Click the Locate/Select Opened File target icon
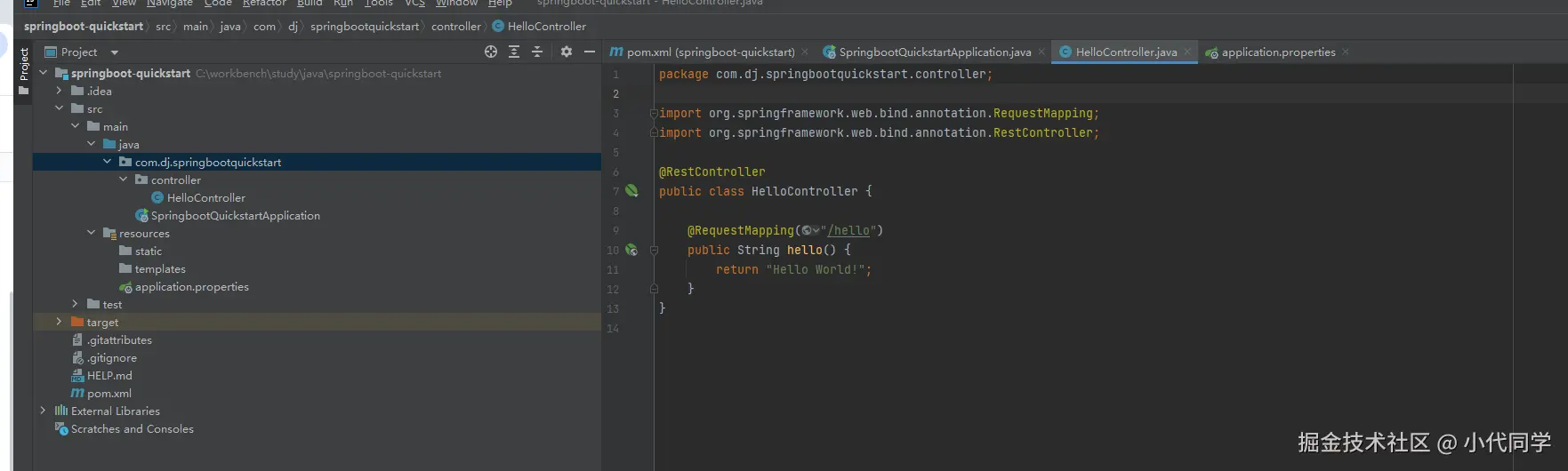The image size is (1568, 471). click(490, 52)
